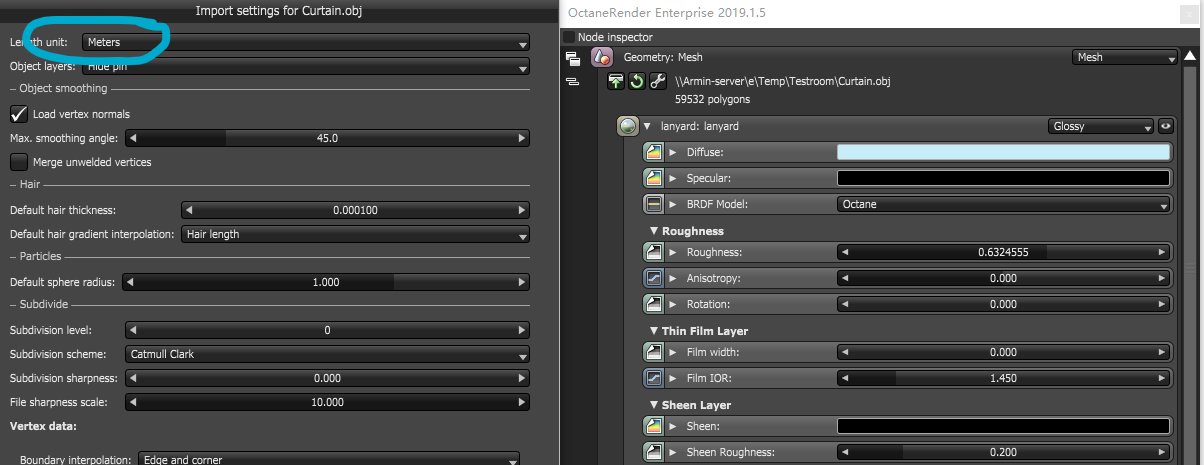
Task: Click the Sheen Roughness value slider
Action: 1003,452
